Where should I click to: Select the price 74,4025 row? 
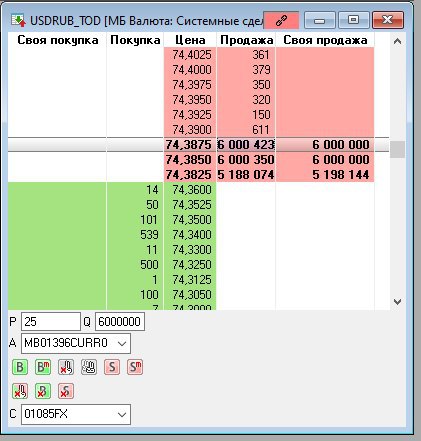tap(192, 55)
